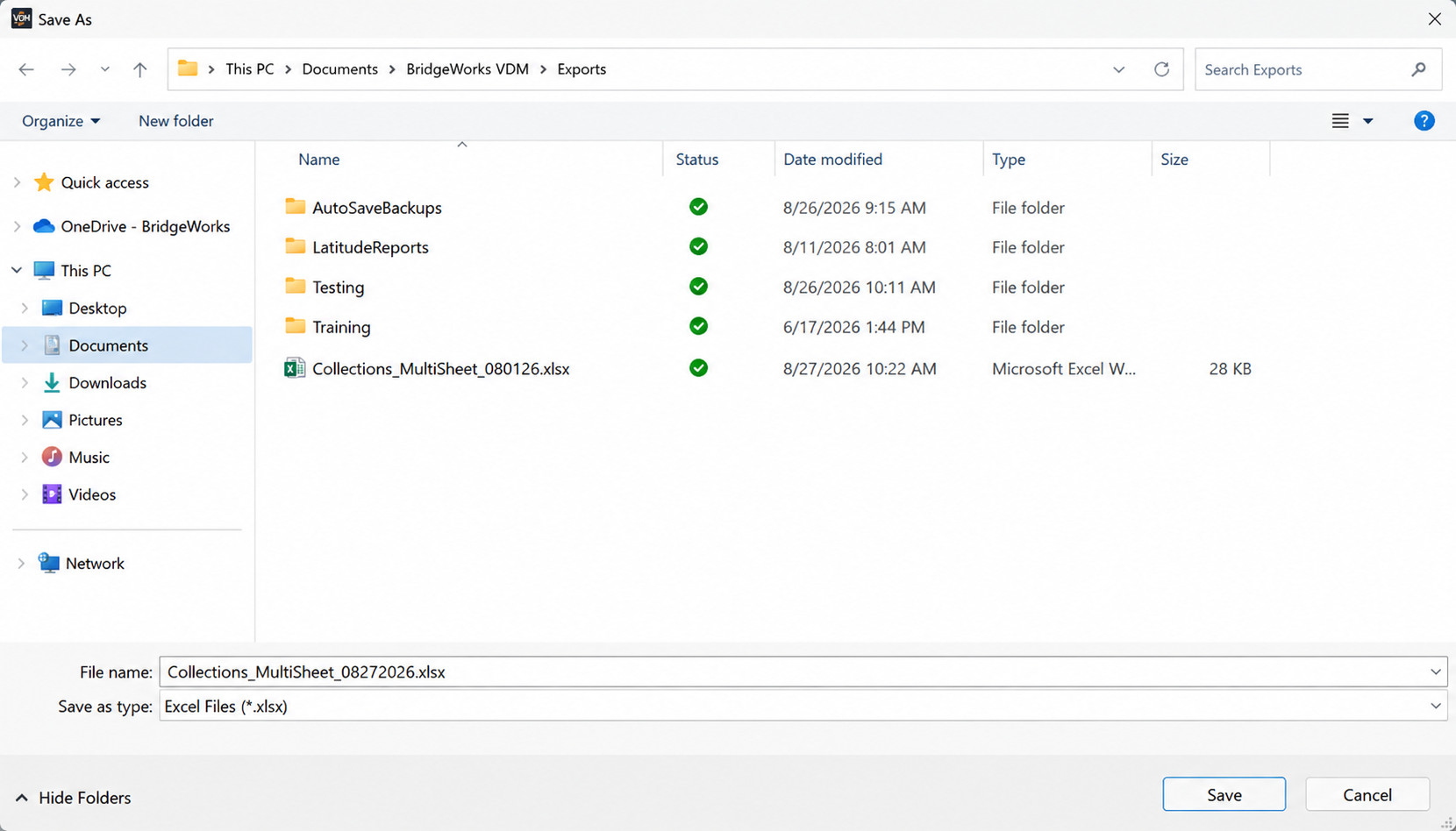
Task: Select the Collections_MultiSheet_080126.xlsx Excel file
Action: tap(440, 369)
